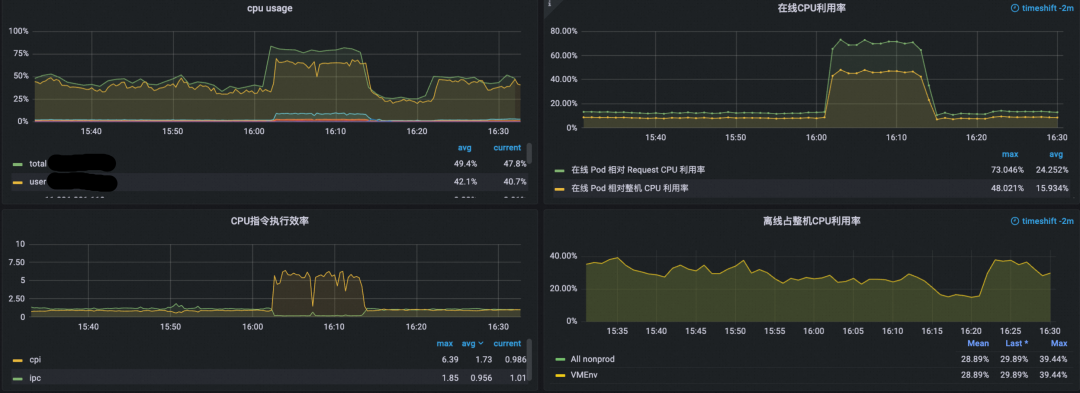Click 1.01 current value of ipc

pos(517,378)
